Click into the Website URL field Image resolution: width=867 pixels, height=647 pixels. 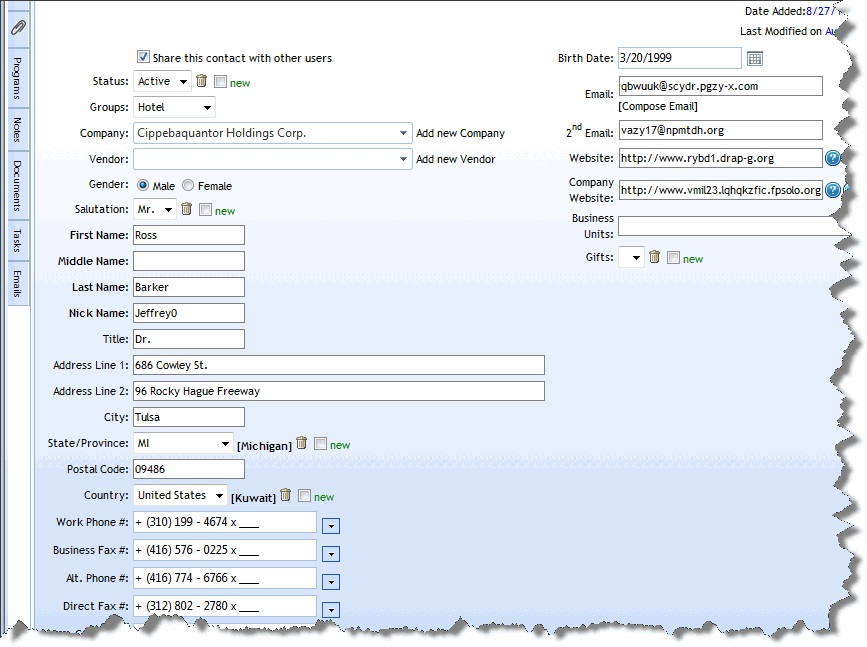[x=720, y=158]
